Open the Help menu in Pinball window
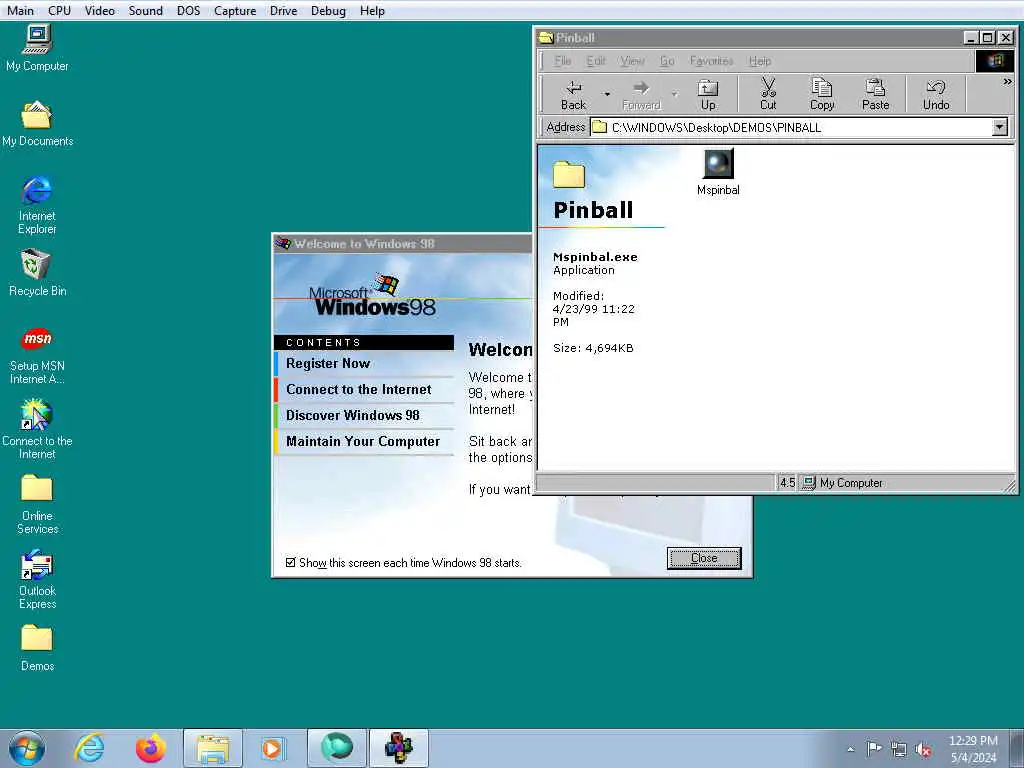This screenshot has width=1024, height=768. pos(760,61)
